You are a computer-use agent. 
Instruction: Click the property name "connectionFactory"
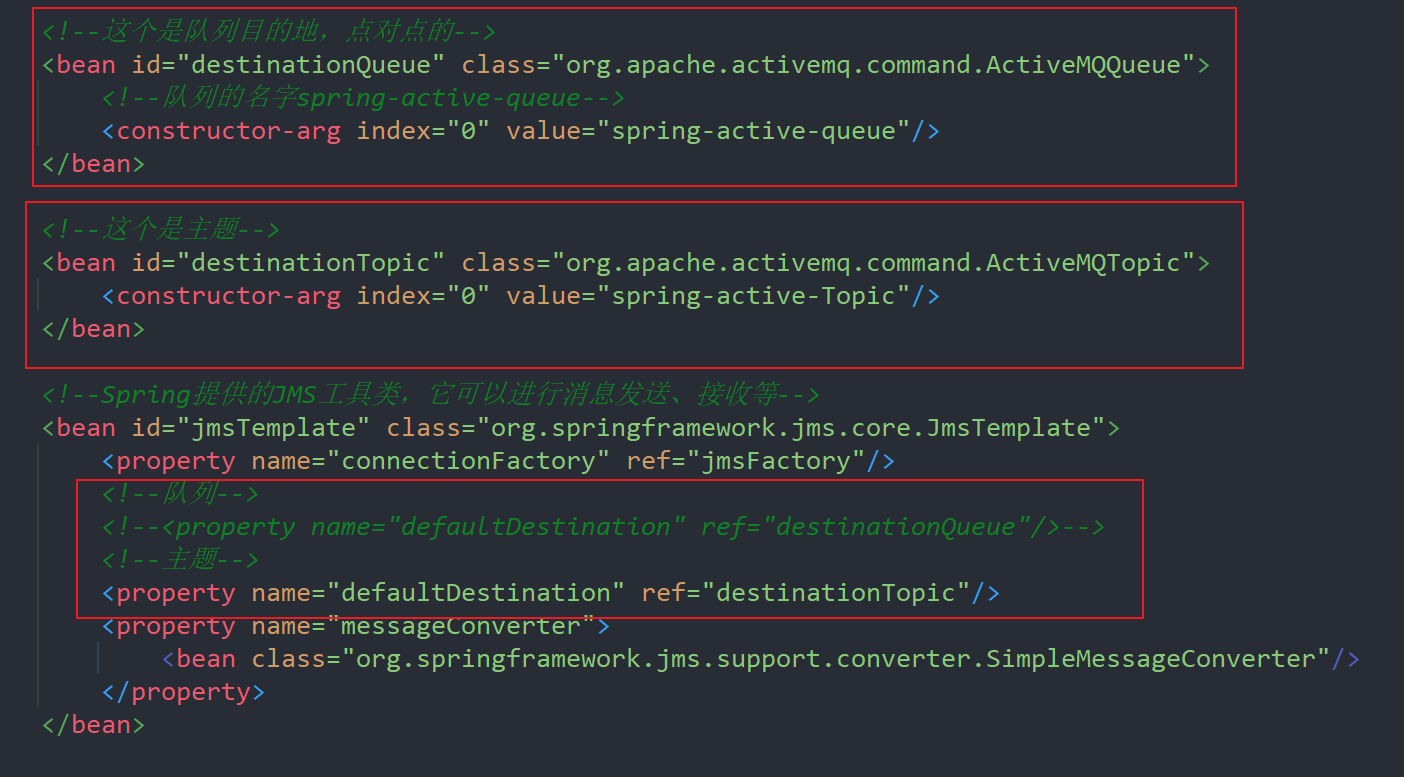click(x=468, y=461)
